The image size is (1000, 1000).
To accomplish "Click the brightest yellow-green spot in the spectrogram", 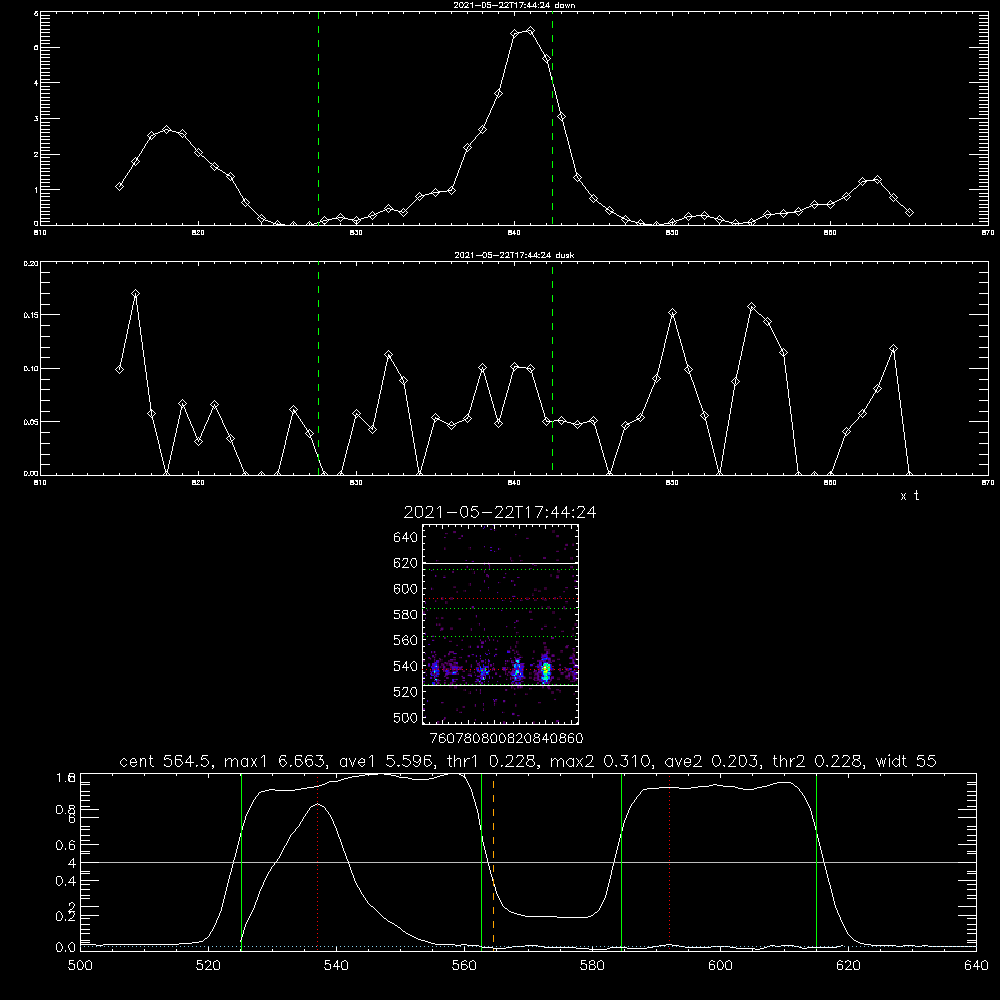I will pos(546,669).
